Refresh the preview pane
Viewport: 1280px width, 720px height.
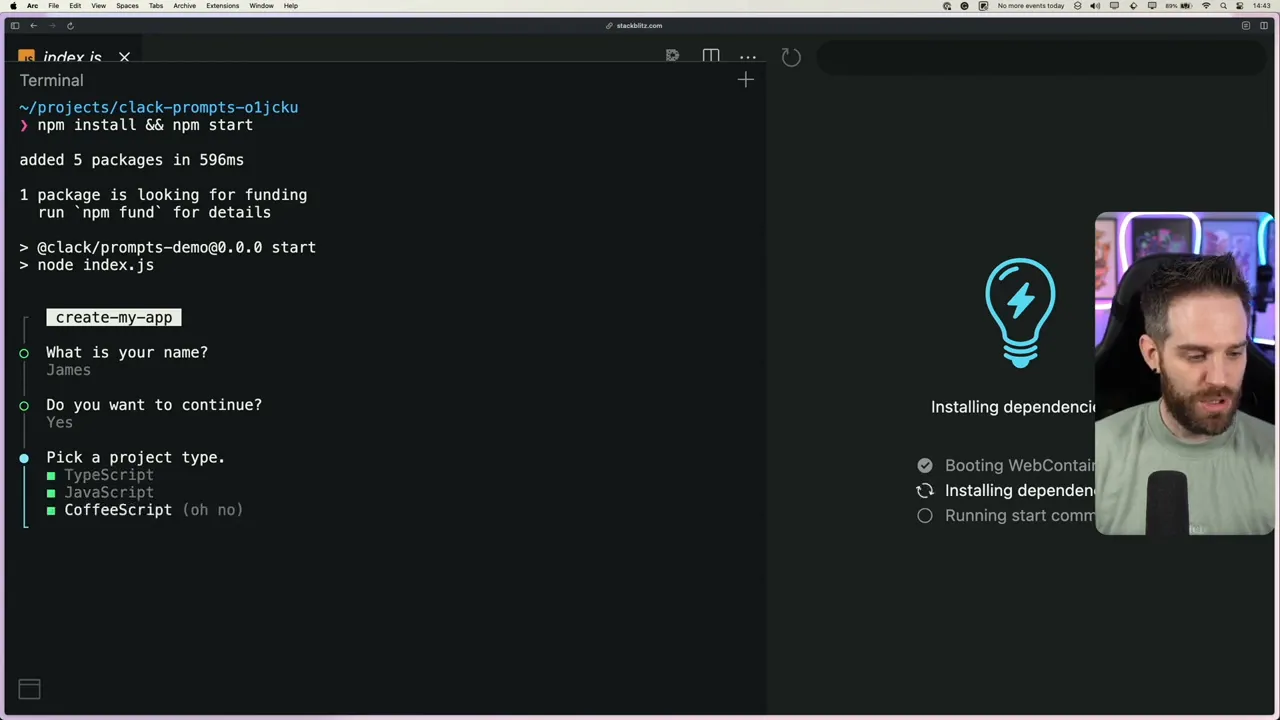point(791,57)
